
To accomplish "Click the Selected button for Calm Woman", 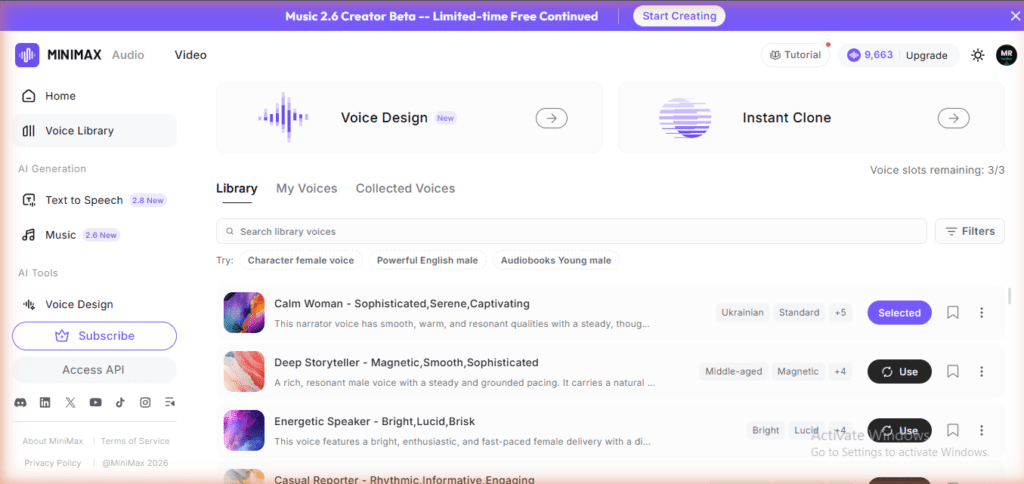I will [x=899, y=313].
